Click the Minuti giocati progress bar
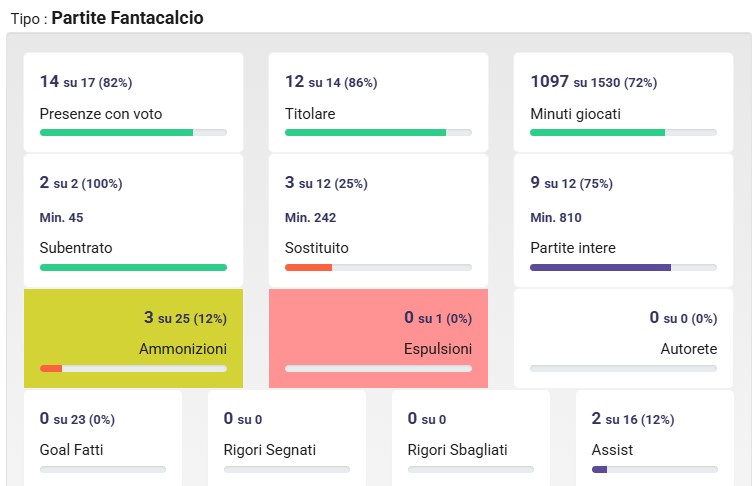Image resolution: width=754 pixels, height=486 pixels. [x=624, y=132]
